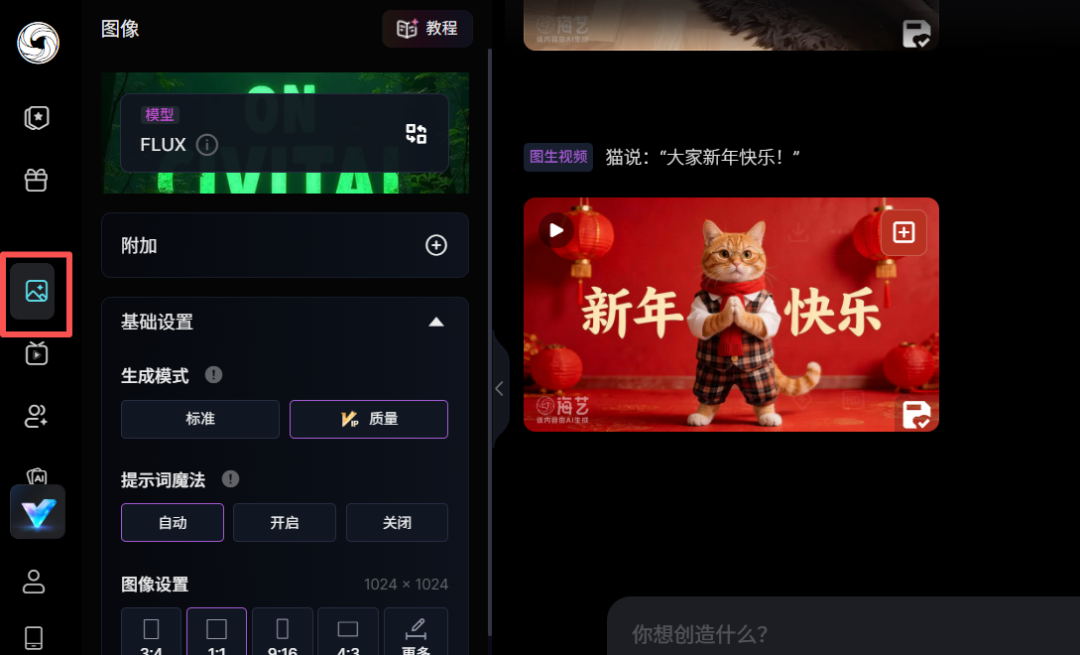
Task: Expand the 附加 section
Action: 436,245
